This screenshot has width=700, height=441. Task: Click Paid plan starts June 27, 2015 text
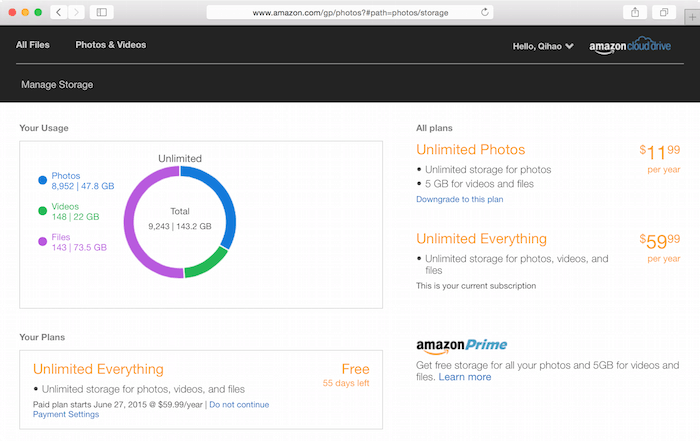(x=117, y=404)
